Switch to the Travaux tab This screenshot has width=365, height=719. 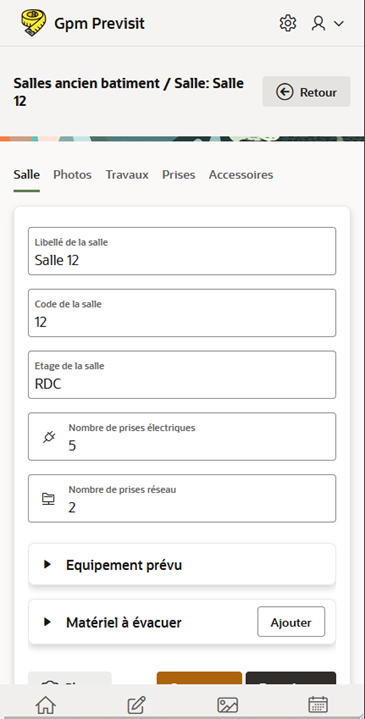[x=127, y=175]
